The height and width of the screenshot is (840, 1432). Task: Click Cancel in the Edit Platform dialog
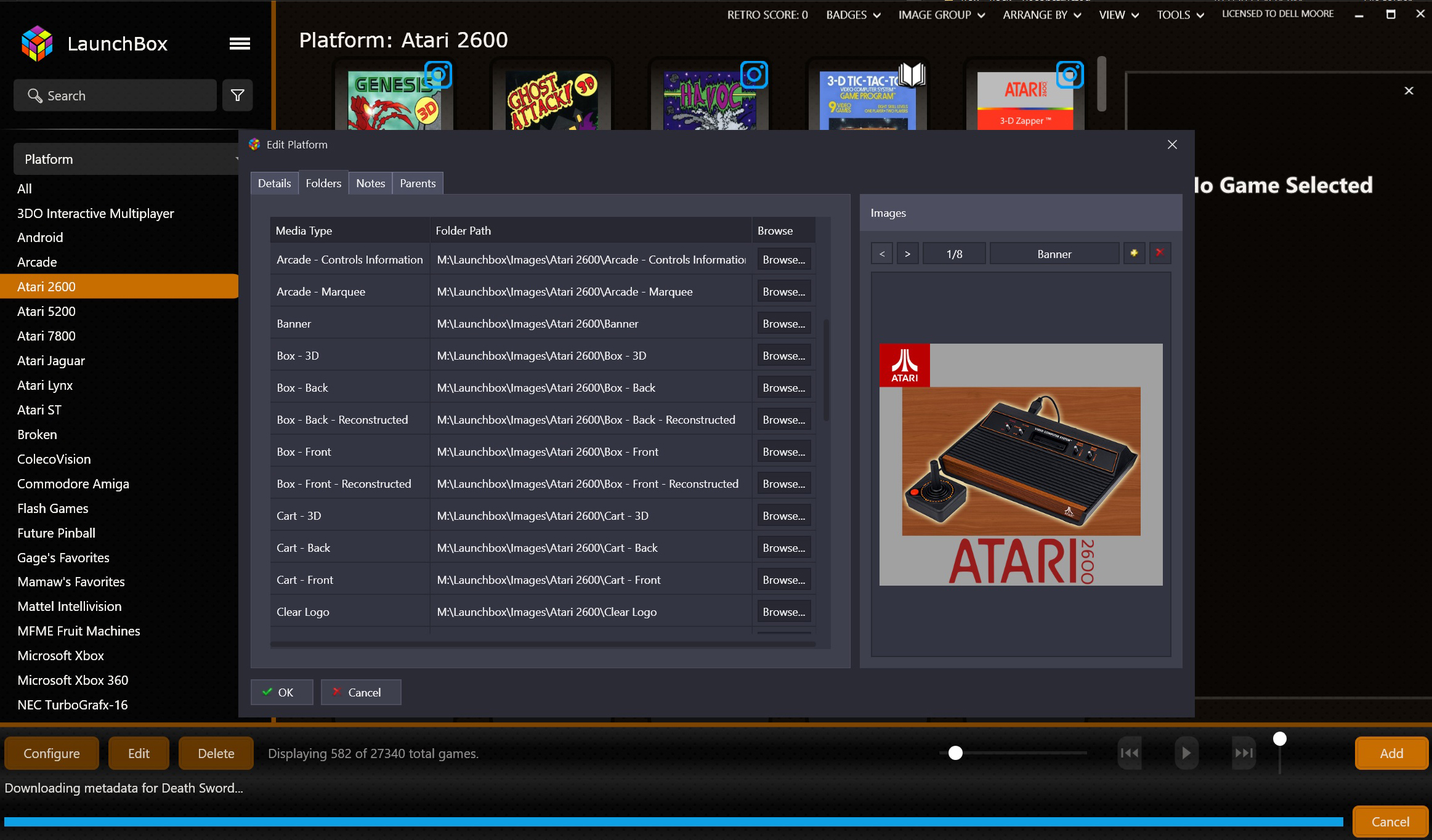(x=361, y=692)
